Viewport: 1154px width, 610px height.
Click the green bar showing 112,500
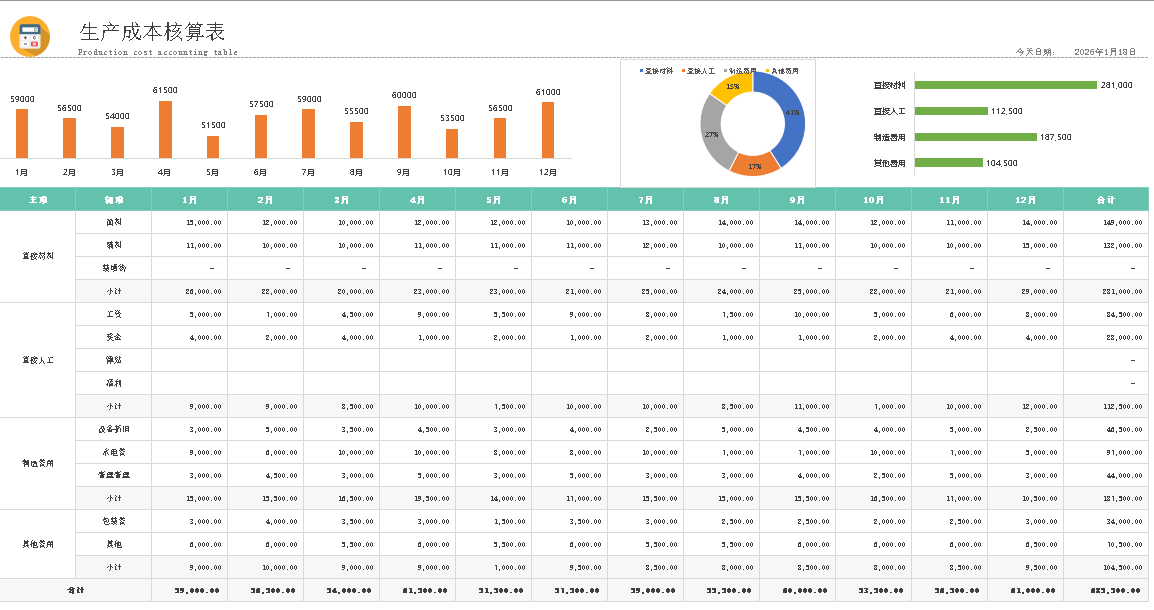point(951,111)
